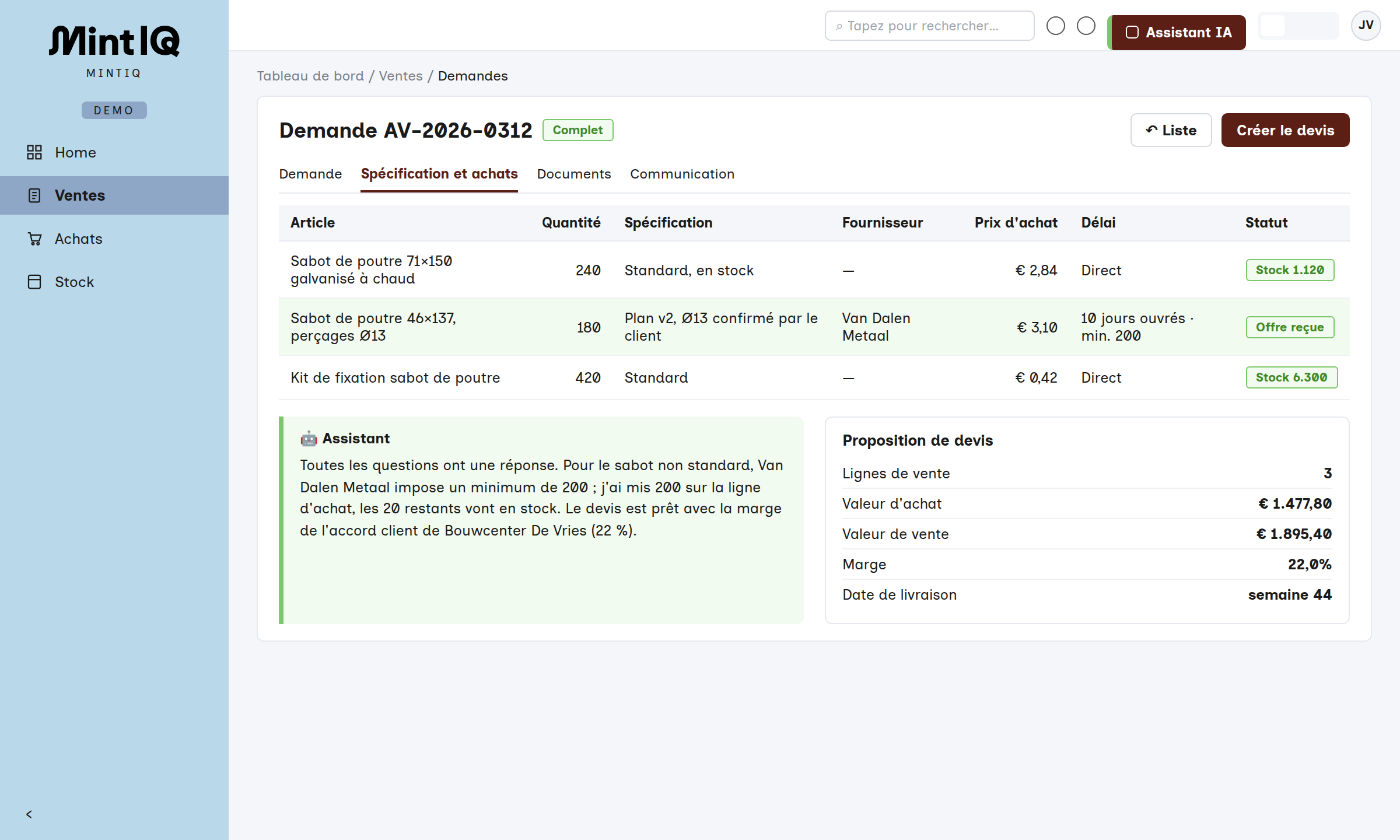The height and width of the screenshot is (840, 1400).
Task: Open the Communication tab
Action: coord(682,174)
